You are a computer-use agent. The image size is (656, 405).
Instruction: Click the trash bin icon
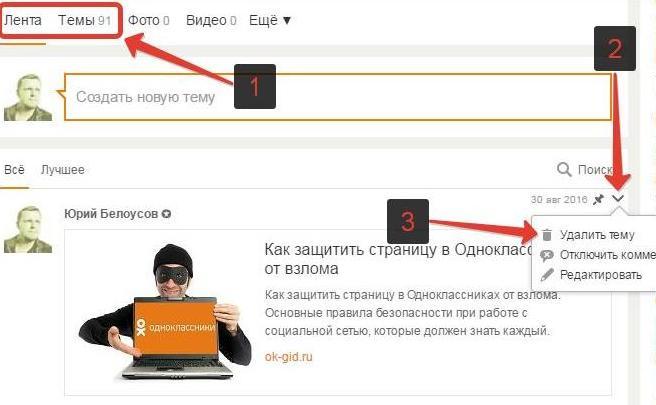pos(547,235)
